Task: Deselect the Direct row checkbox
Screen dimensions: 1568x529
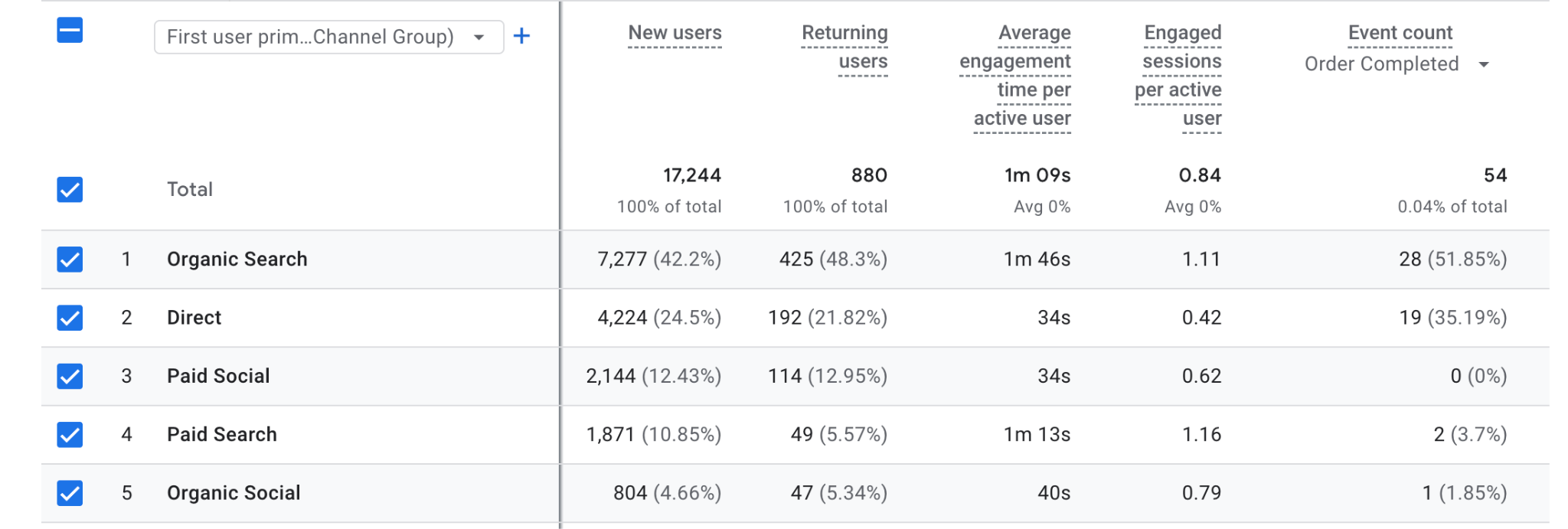Action: [x=70, y=318]
